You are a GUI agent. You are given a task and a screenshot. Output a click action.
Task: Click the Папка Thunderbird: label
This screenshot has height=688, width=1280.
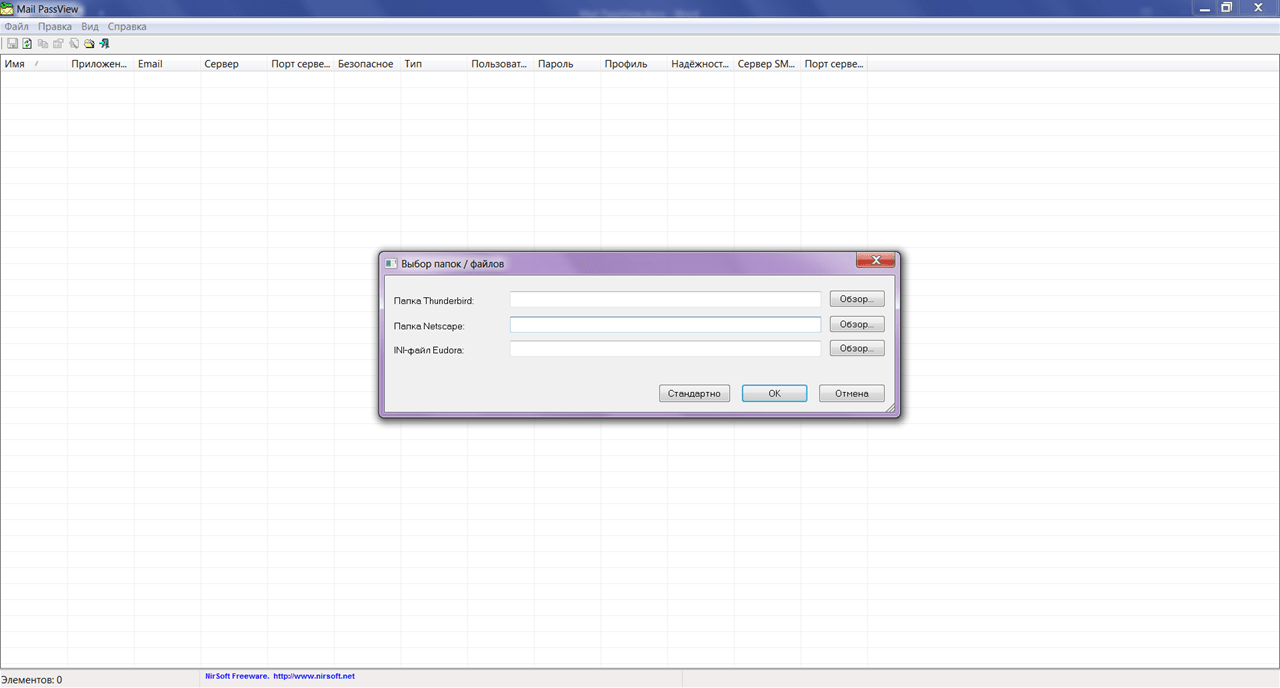pos(434,300)
